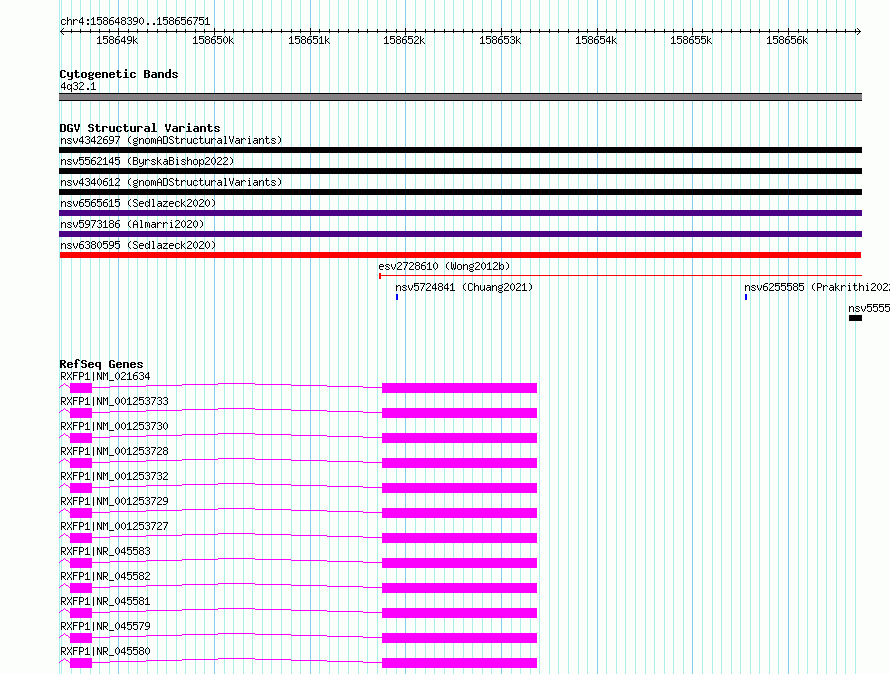890x674 pixels.
Task: Click the 158649k ruler tick label
Action: point(117,40)
